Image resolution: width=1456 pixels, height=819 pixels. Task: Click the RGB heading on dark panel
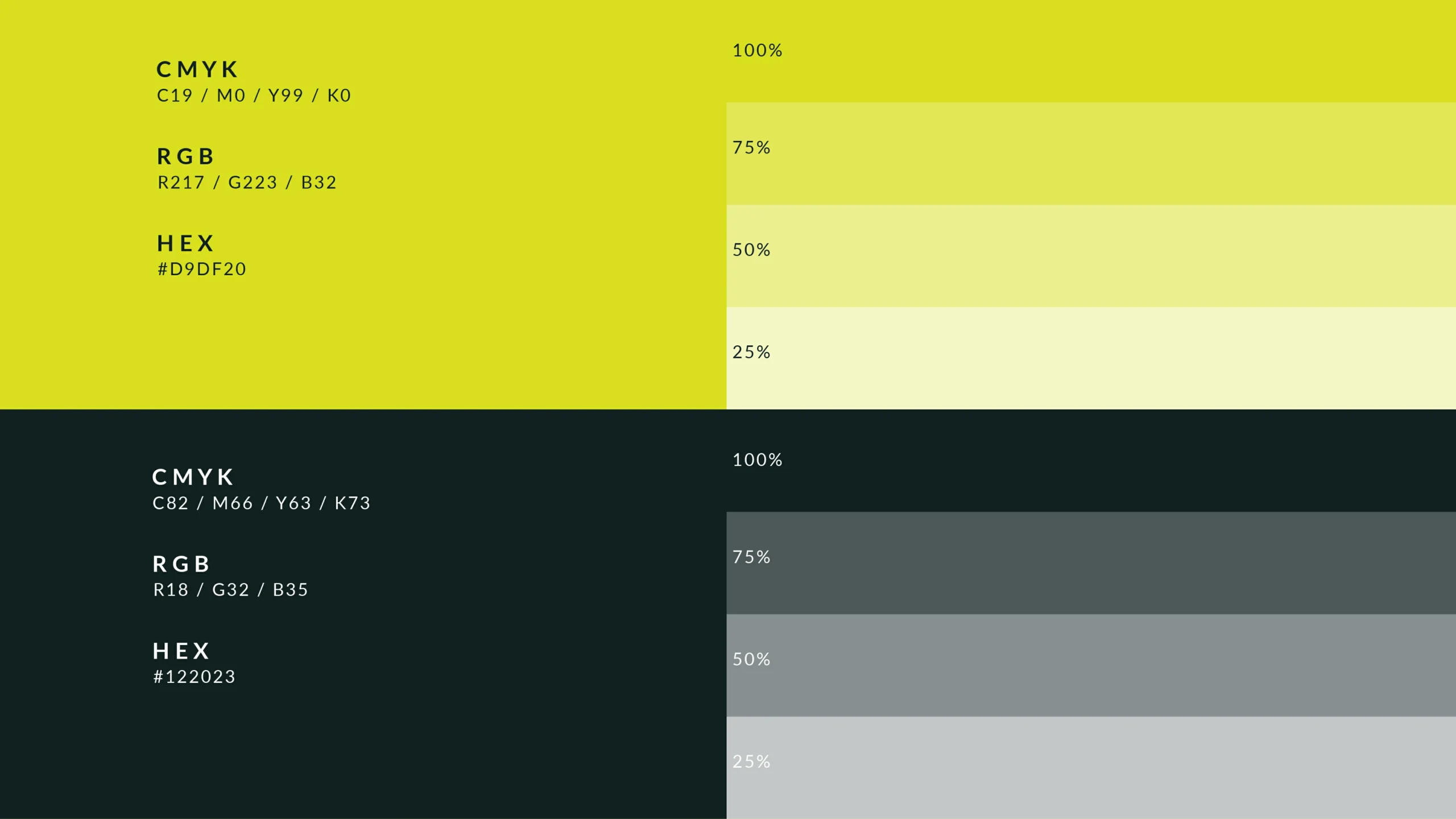coord(182,564)
